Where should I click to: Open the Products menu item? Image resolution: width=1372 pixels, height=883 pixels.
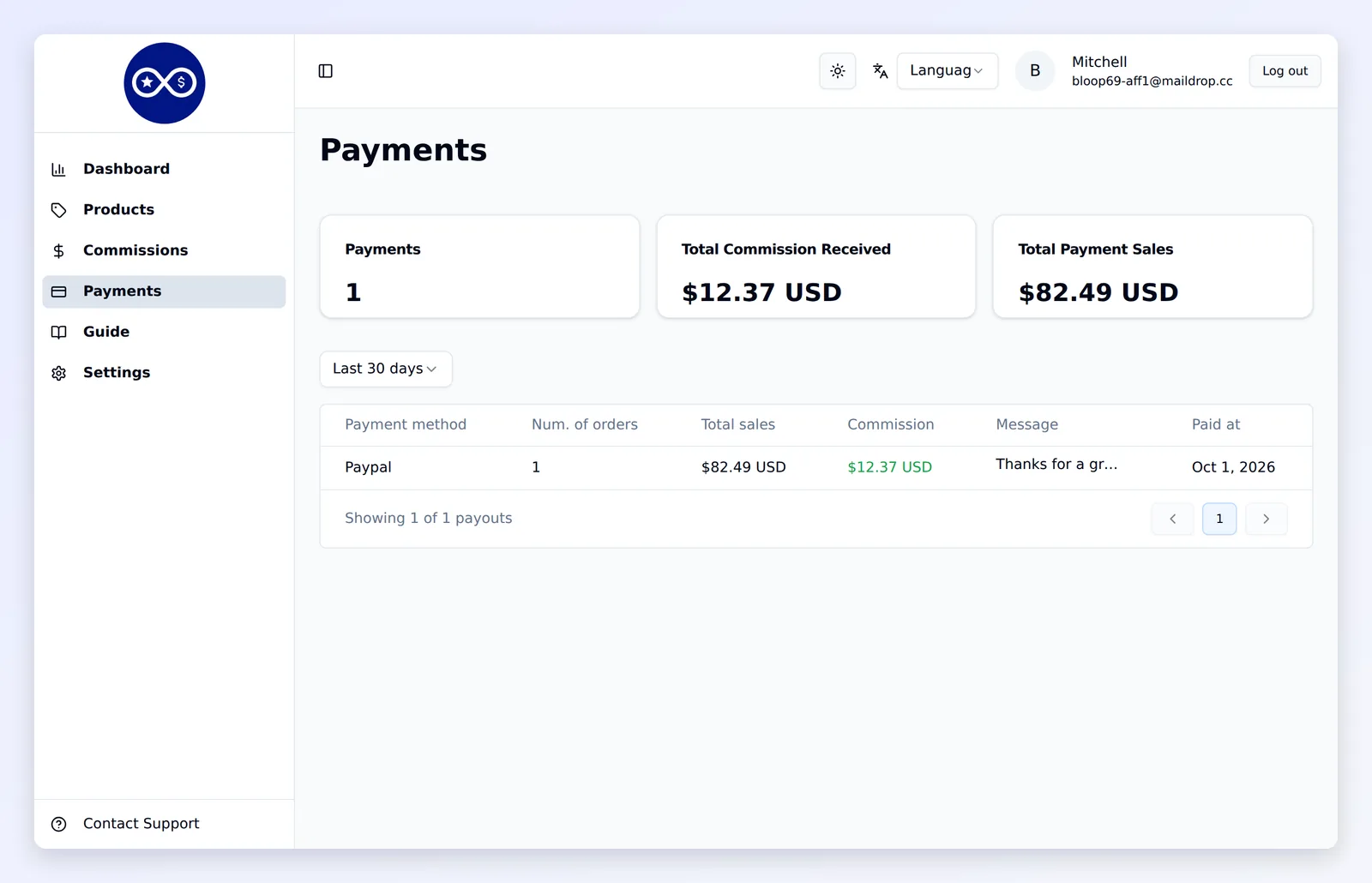pos(164,210)
